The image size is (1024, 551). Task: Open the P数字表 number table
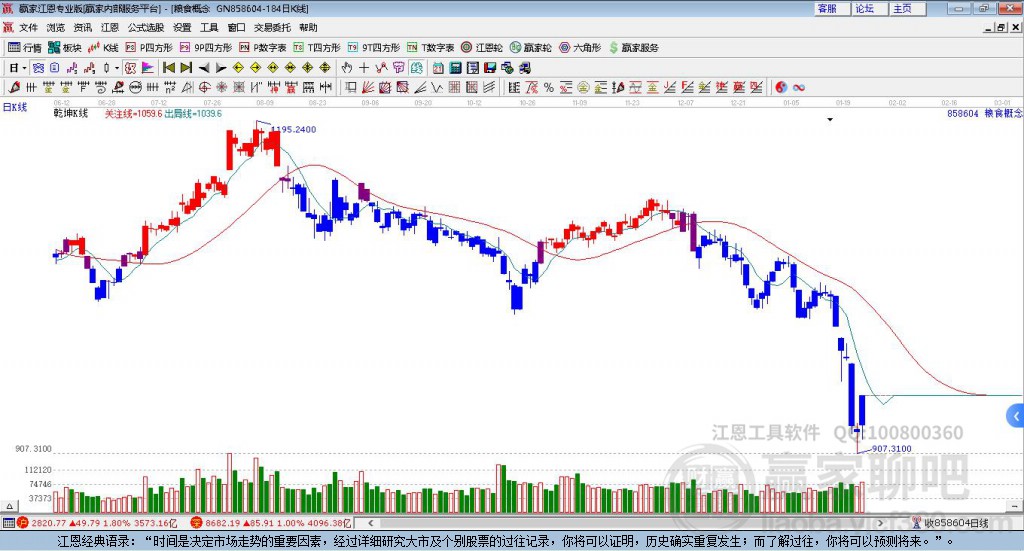(x=263, y=48)
